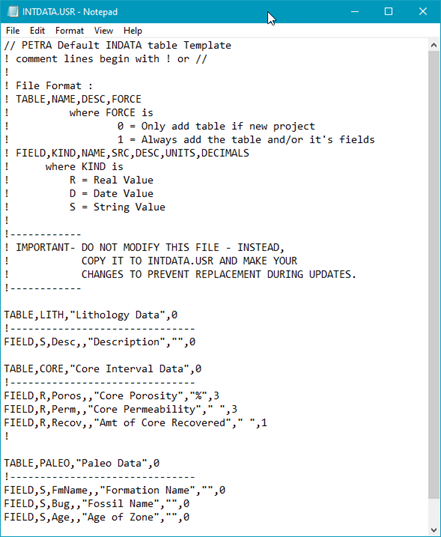Open the Edit menu
This screenshot has height=537, width=441.
[x=37, y=30]
